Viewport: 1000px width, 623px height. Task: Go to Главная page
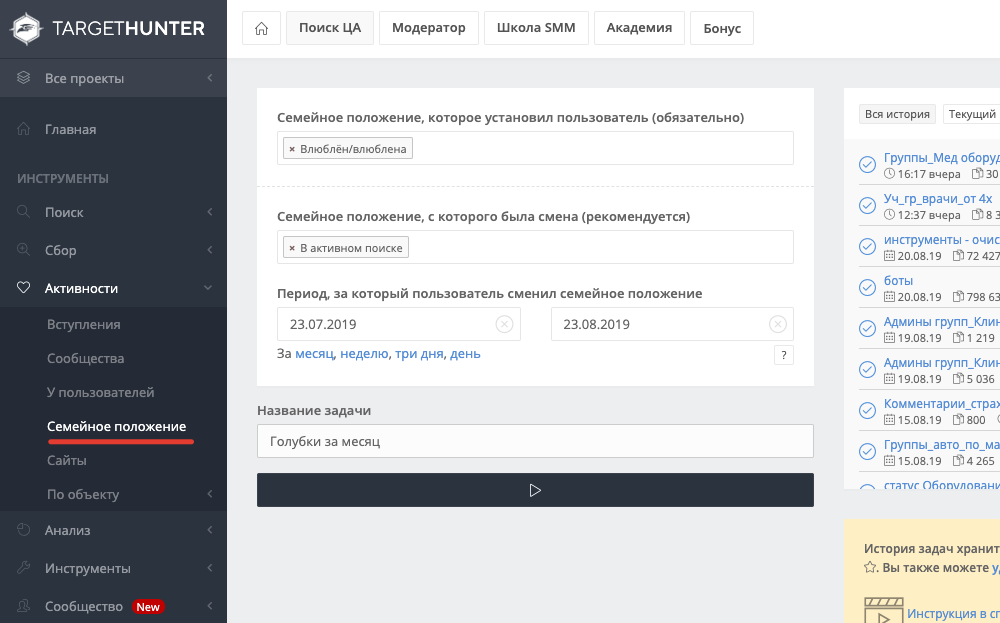click(70, 129)
